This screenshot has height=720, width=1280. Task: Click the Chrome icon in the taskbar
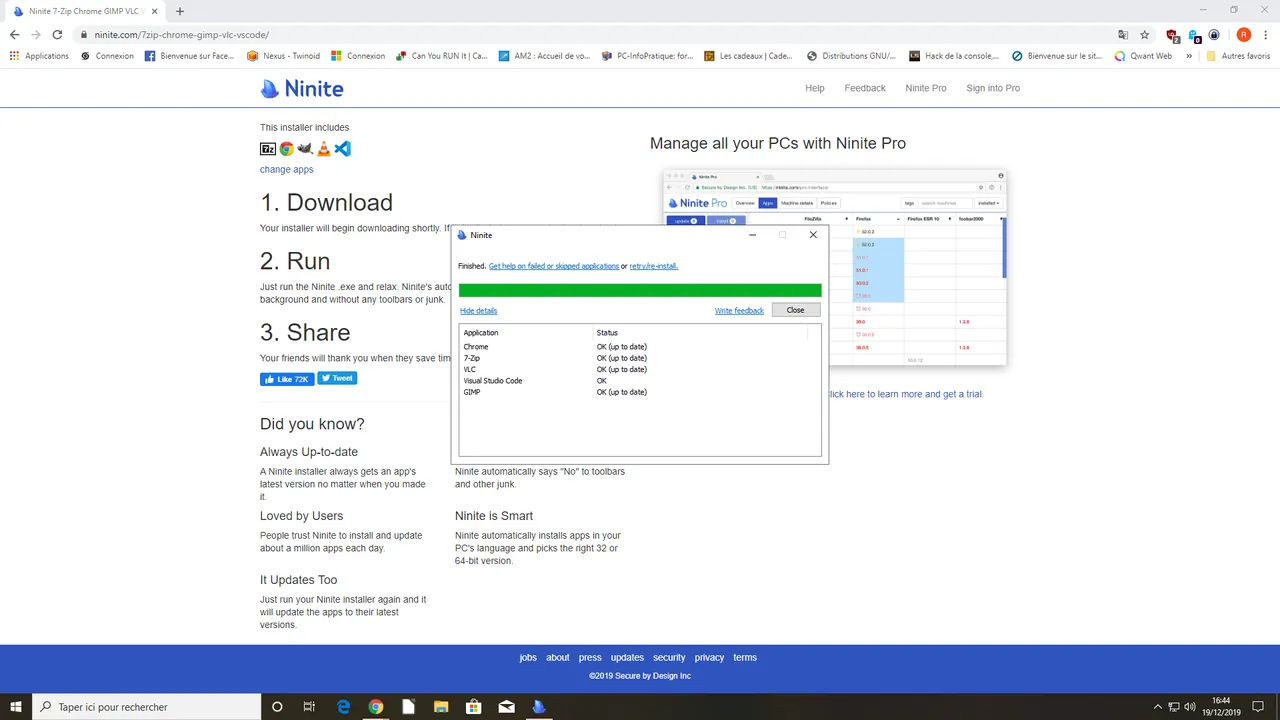pyautogui.click(x=376, y=707)
